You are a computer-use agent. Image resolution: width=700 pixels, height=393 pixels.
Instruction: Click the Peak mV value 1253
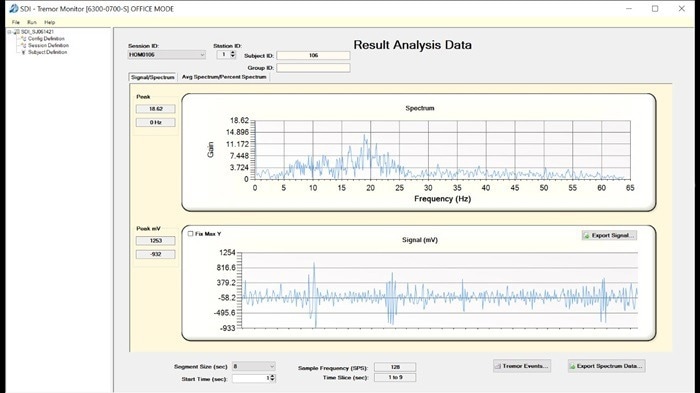click(156, 241)
